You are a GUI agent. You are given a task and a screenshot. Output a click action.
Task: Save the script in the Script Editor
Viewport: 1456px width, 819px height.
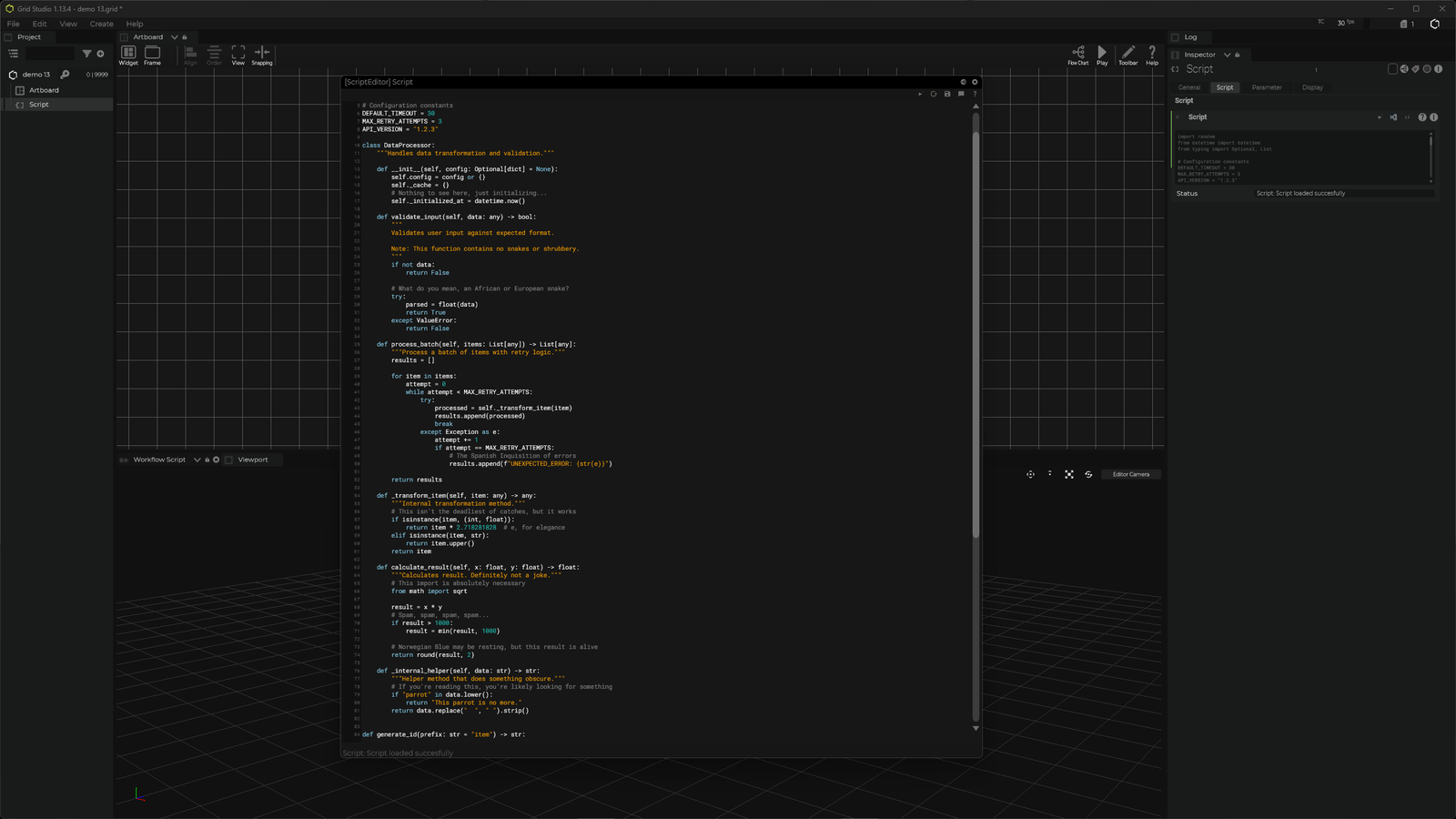pyautogui.click(x=947, y=94)
